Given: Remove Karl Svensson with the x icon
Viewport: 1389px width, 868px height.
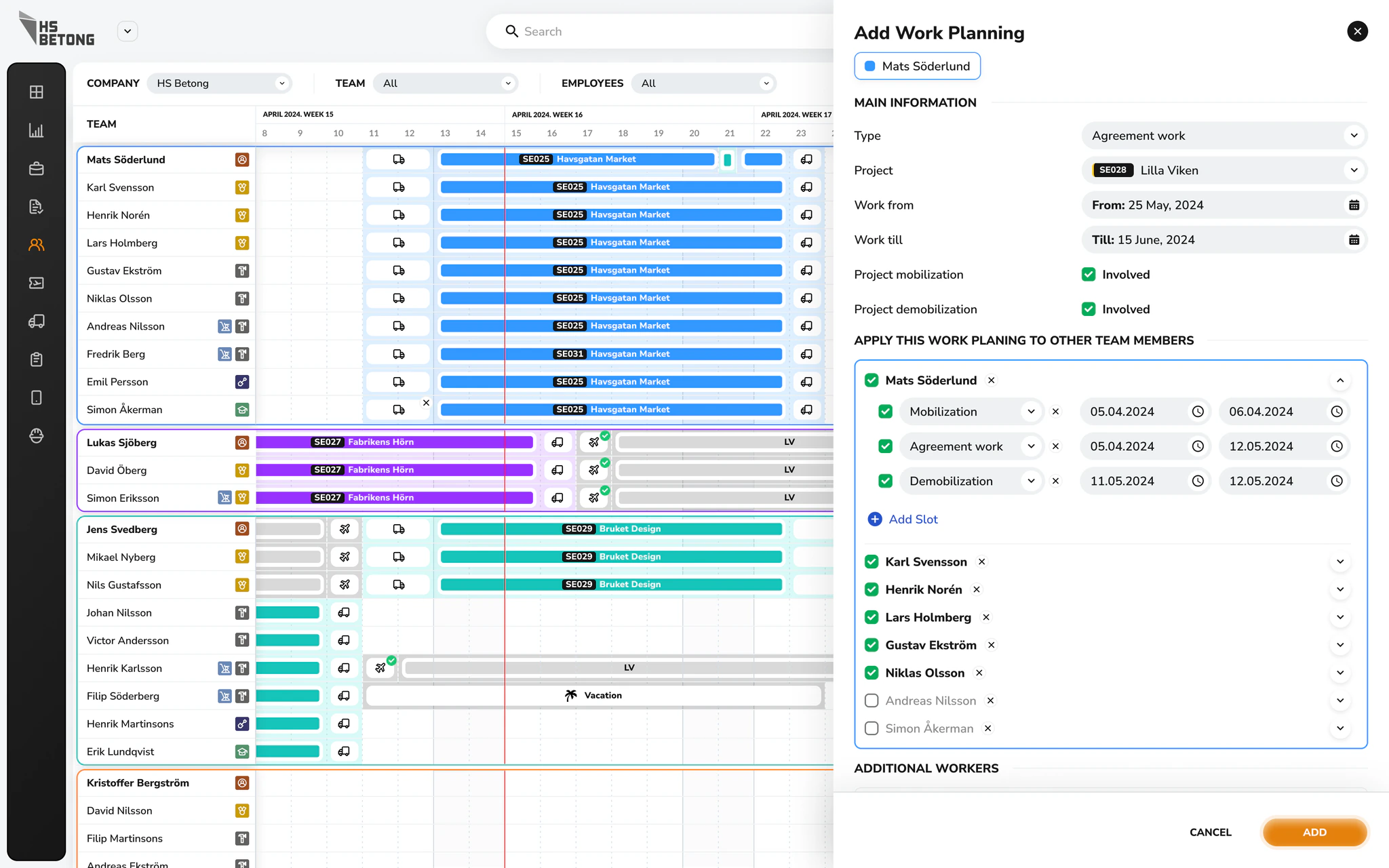Looking at the screenshot, I should click(981, 561).
